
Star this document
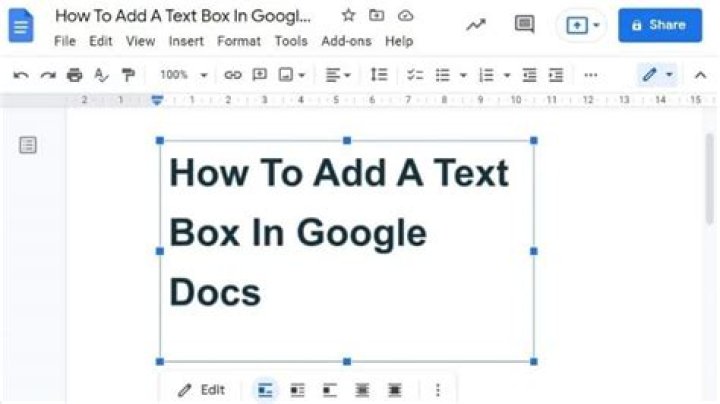tap(349, 16)
